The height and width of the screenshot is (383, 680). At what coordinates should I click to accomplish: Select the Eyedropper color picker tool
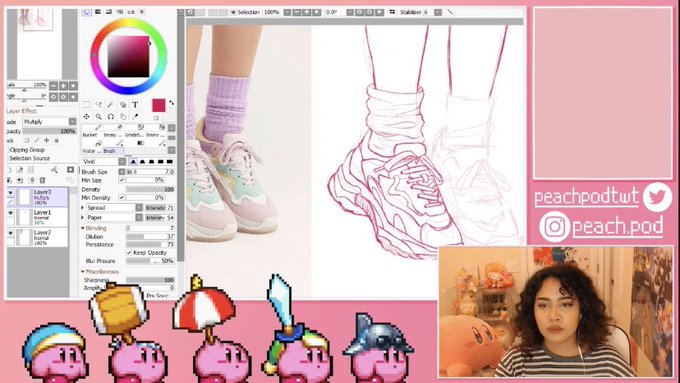pos(135,117)
